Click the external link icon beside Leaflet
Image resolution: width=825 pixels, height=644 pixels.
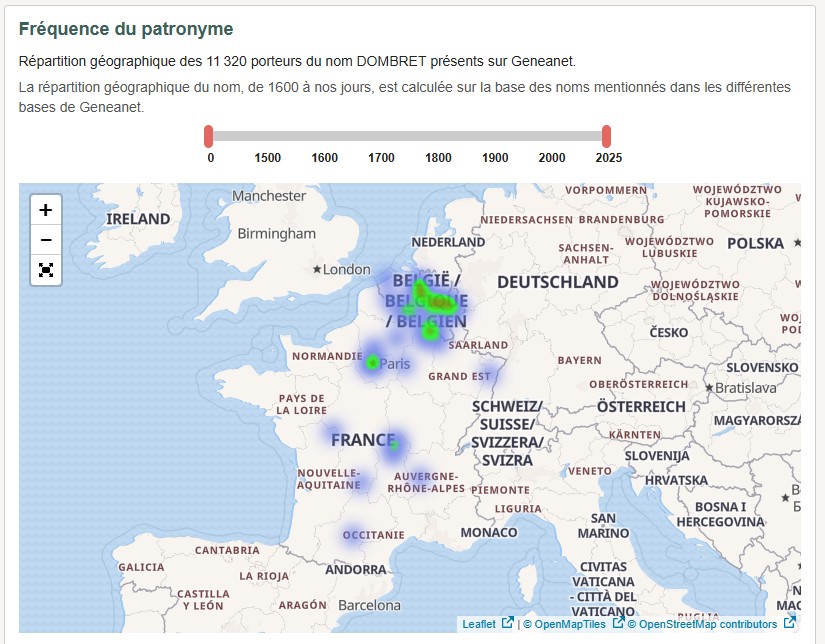tap(509, 623)
